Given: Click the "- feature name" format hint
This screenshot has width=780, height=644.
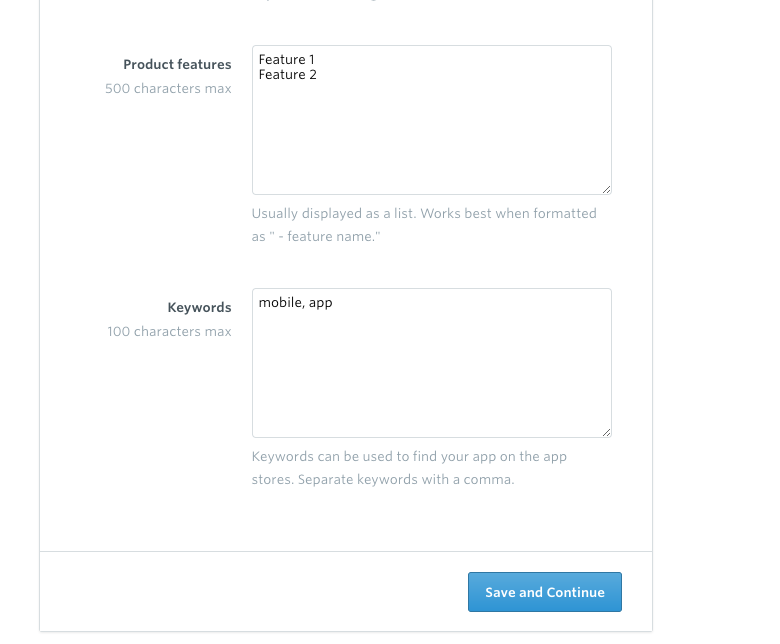Looking at the screenshot, I should 328,237.
